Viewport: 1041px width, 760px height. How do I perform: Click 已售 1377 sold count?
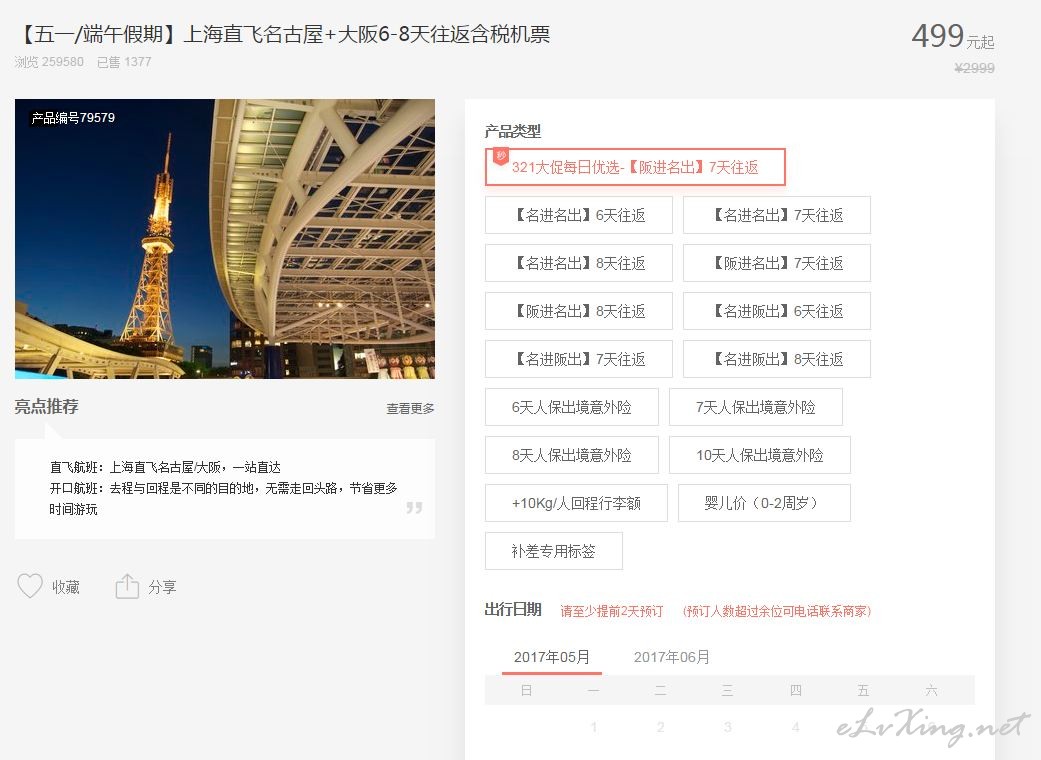pos(124,62)
